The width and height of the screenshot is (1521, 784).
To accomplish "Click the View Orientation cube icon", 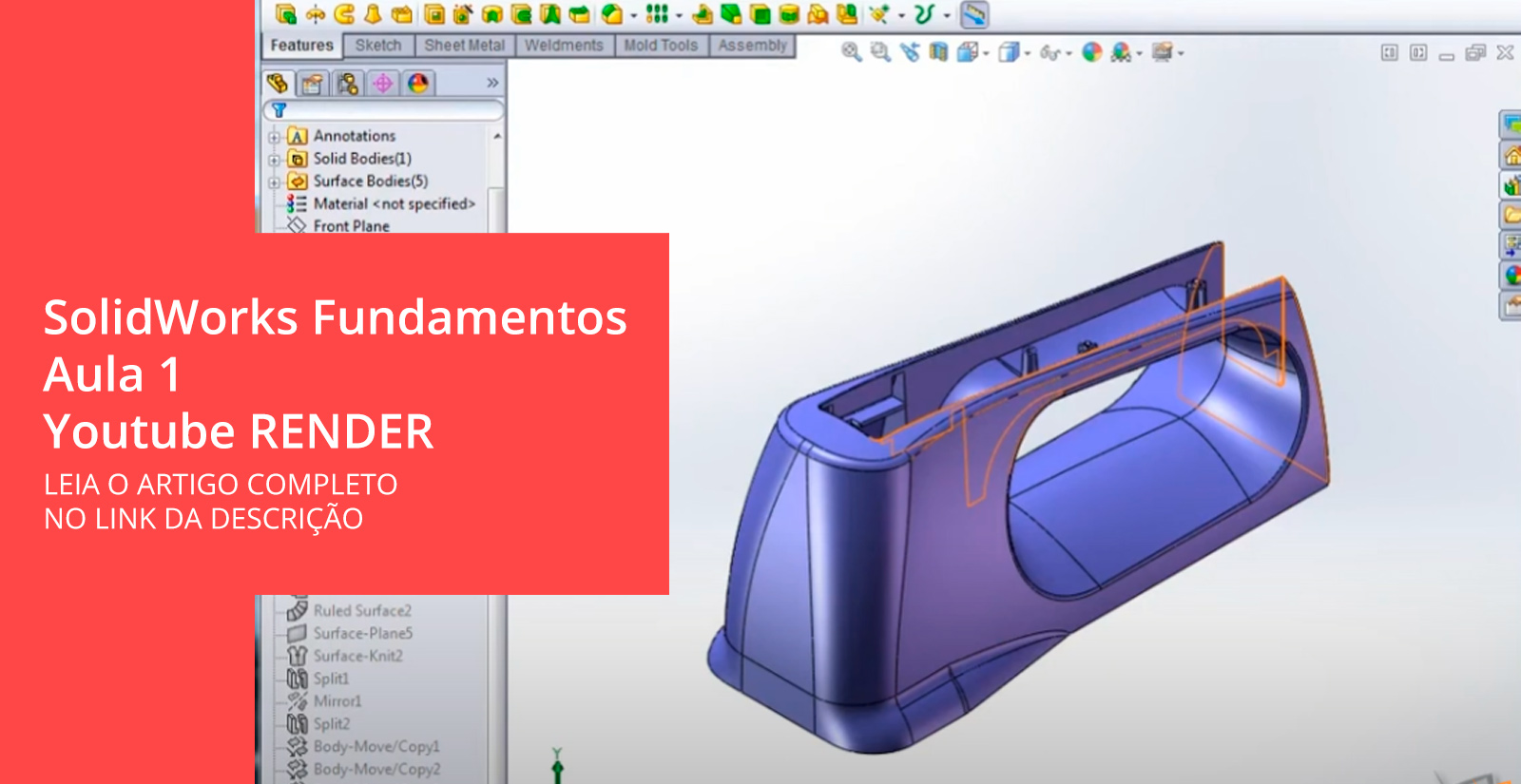I will coord(967,52).
